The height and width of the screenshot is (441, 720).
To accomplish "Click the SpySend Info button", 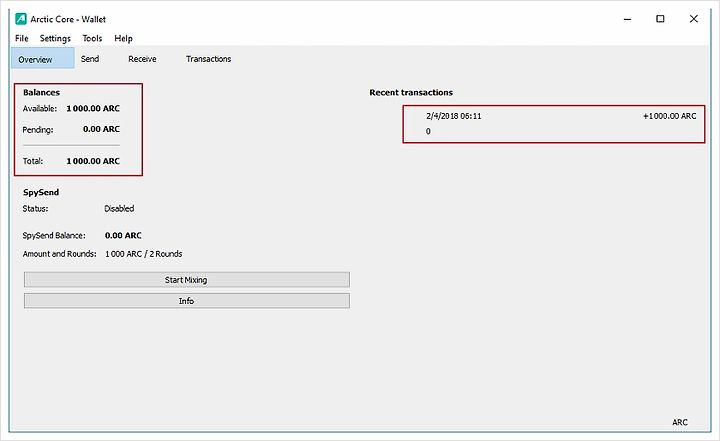I will [x=186, y=301].
